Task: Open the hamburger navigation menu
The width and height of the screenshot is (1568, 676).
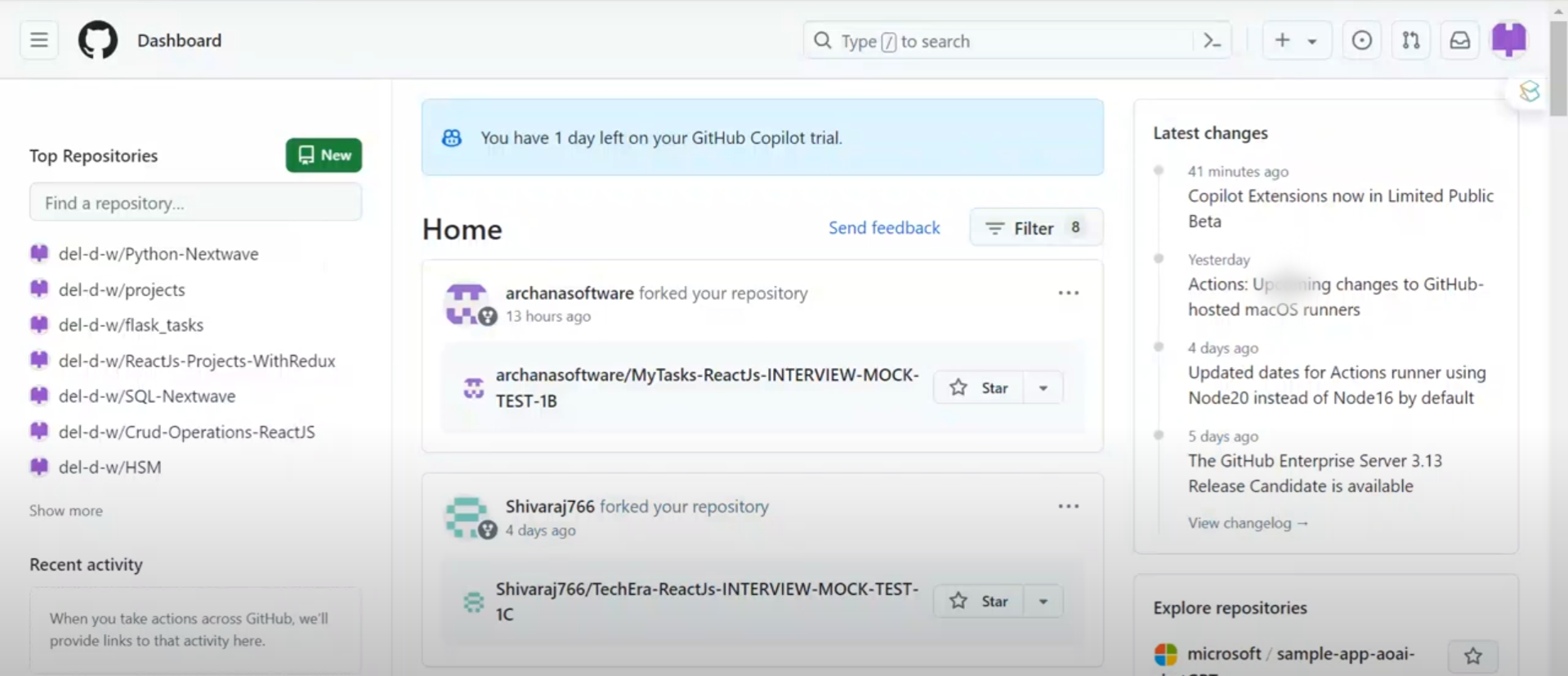Action: pyautogui.click(x=38, y=40)
